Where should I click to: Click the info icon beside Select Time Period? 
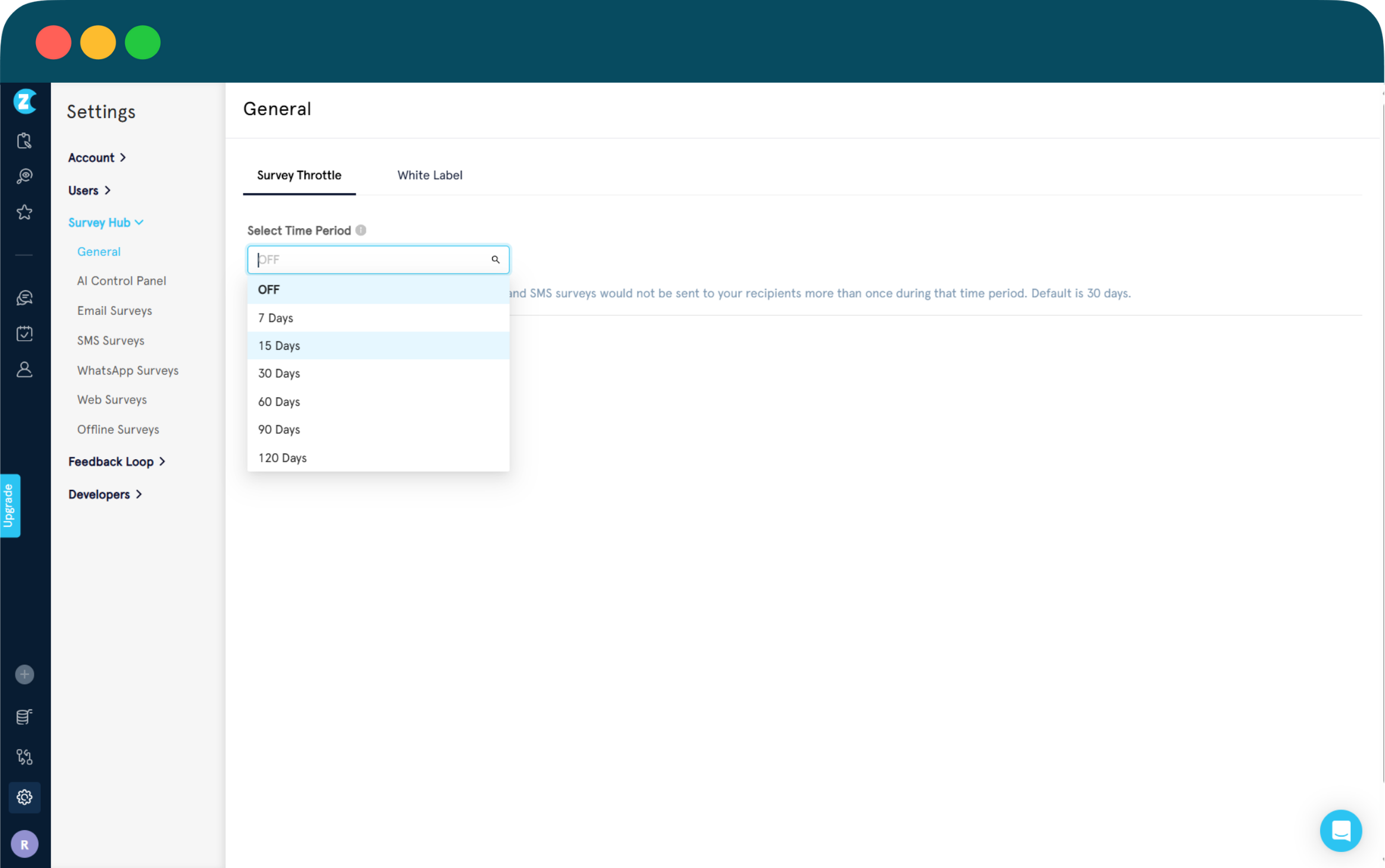(360, 230)
